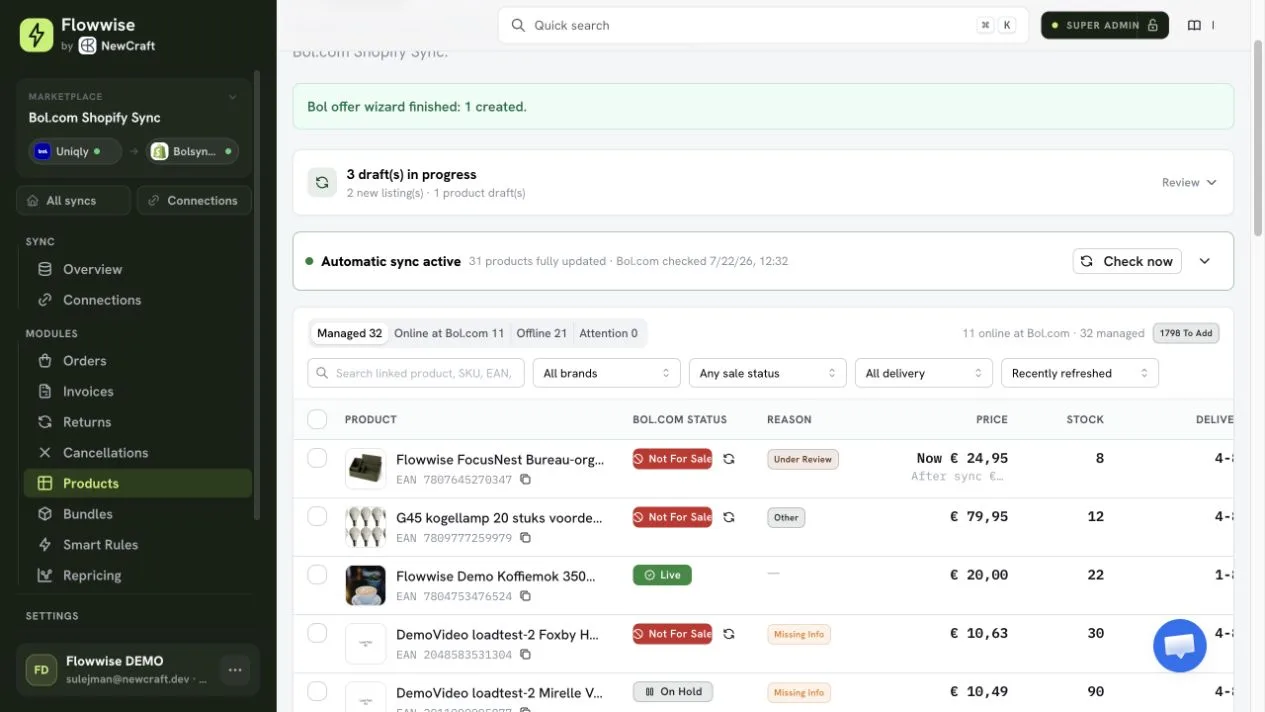The image size is (1265, 712).
Task: Open Flowwise Demo Koffiemok product thumbnail
Action: point(365,585)
